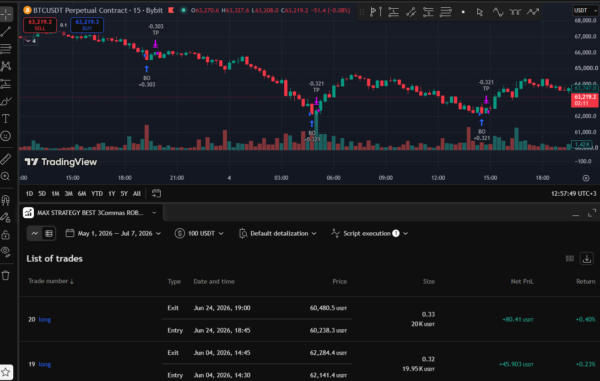Expand the collapsed indicator legend showing 4
Screen dimensions: 600x381
31,41
